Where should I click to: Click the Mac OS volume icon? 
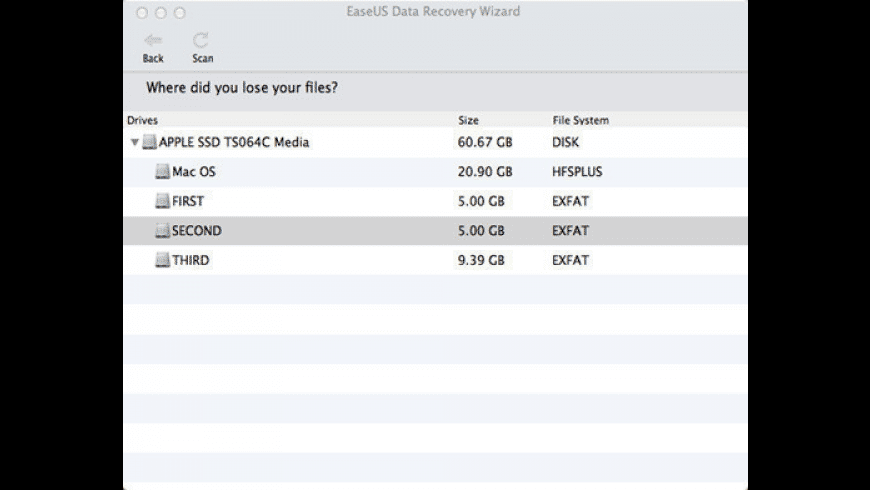point(163,172)
